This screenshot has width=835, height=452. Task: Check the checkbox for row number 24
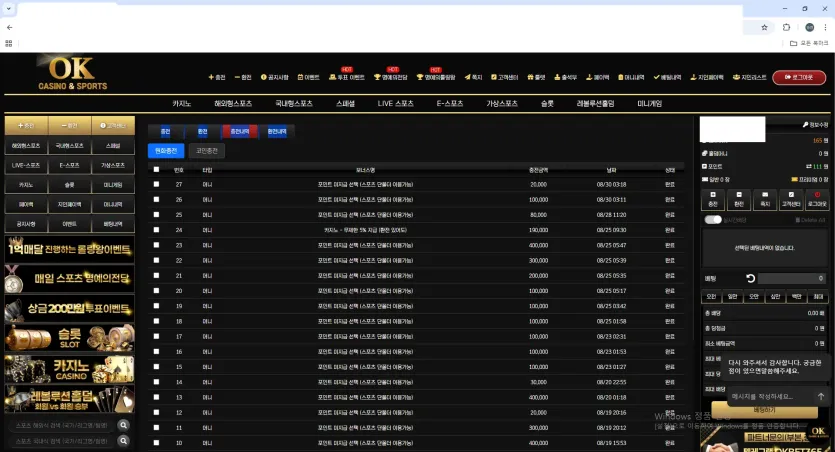tap(156, 230)
